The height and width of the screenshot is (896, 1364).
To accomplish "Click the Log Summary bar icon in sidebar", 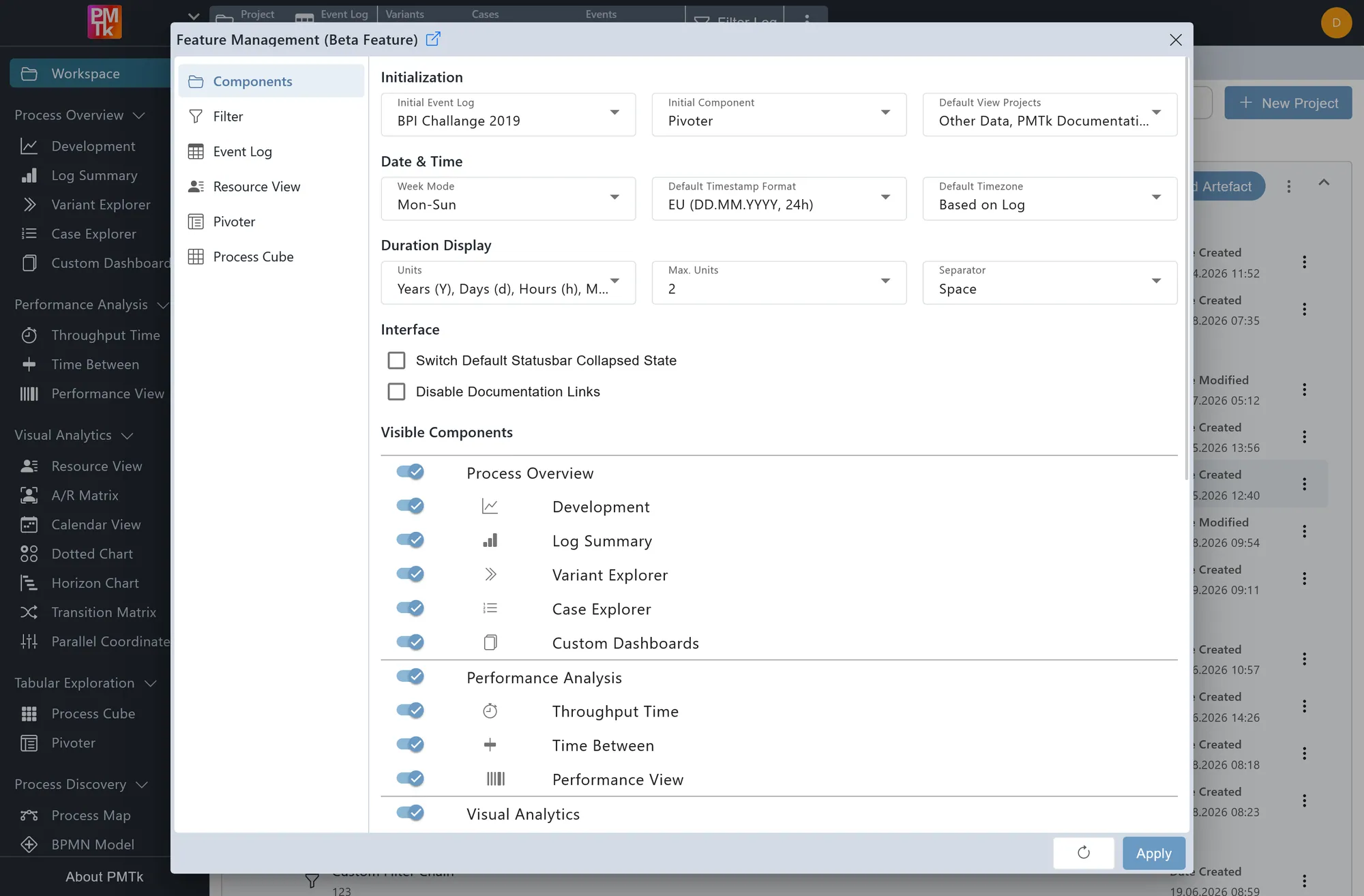I will 29,175.
